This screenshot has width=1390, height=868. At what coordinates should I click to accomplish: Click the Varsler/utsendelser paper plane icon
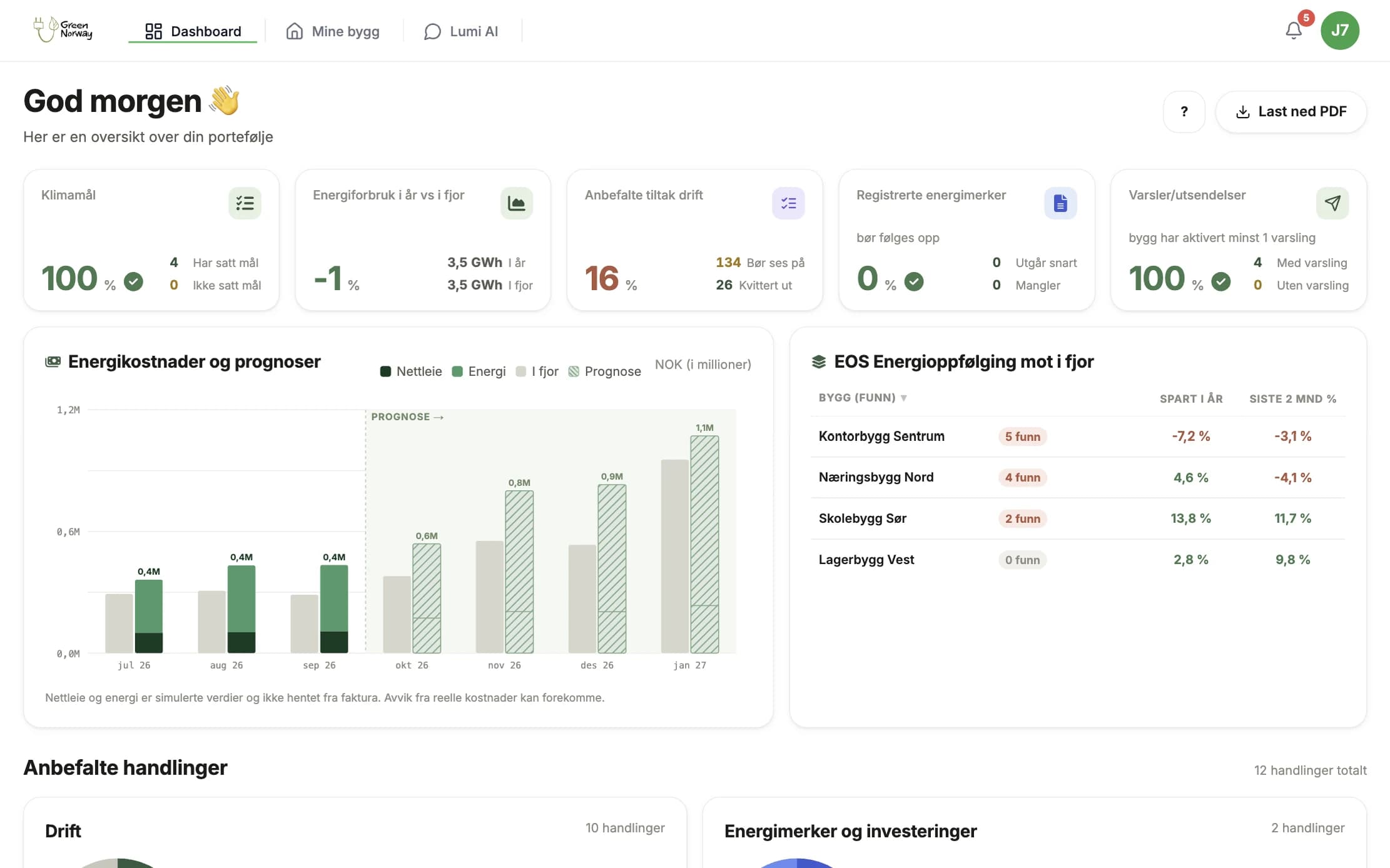[x=1332, y=203]
